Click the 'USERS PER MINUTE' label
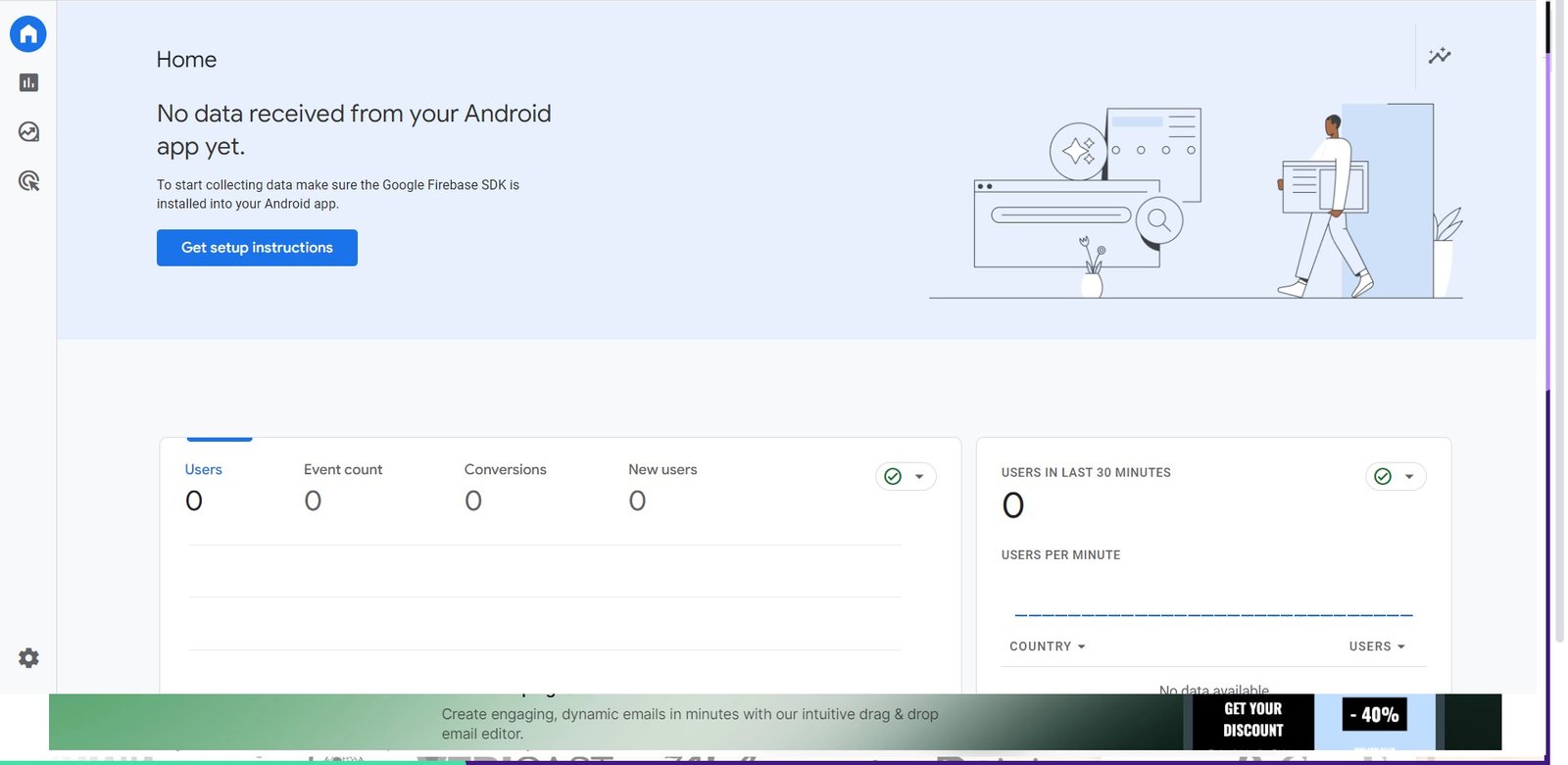Screen dimensions: 1568x765 (x=1060, y=554)
